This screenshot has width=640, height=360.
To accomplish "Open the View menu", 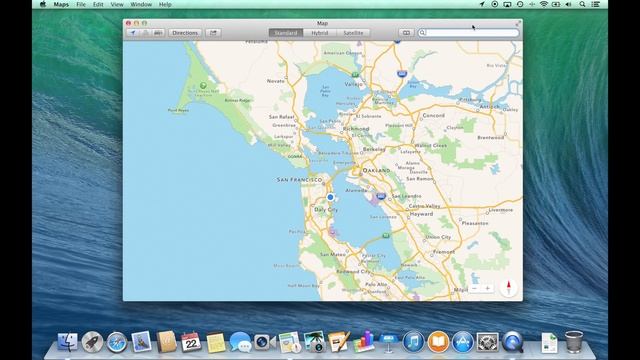I will [x=117, y=4].
